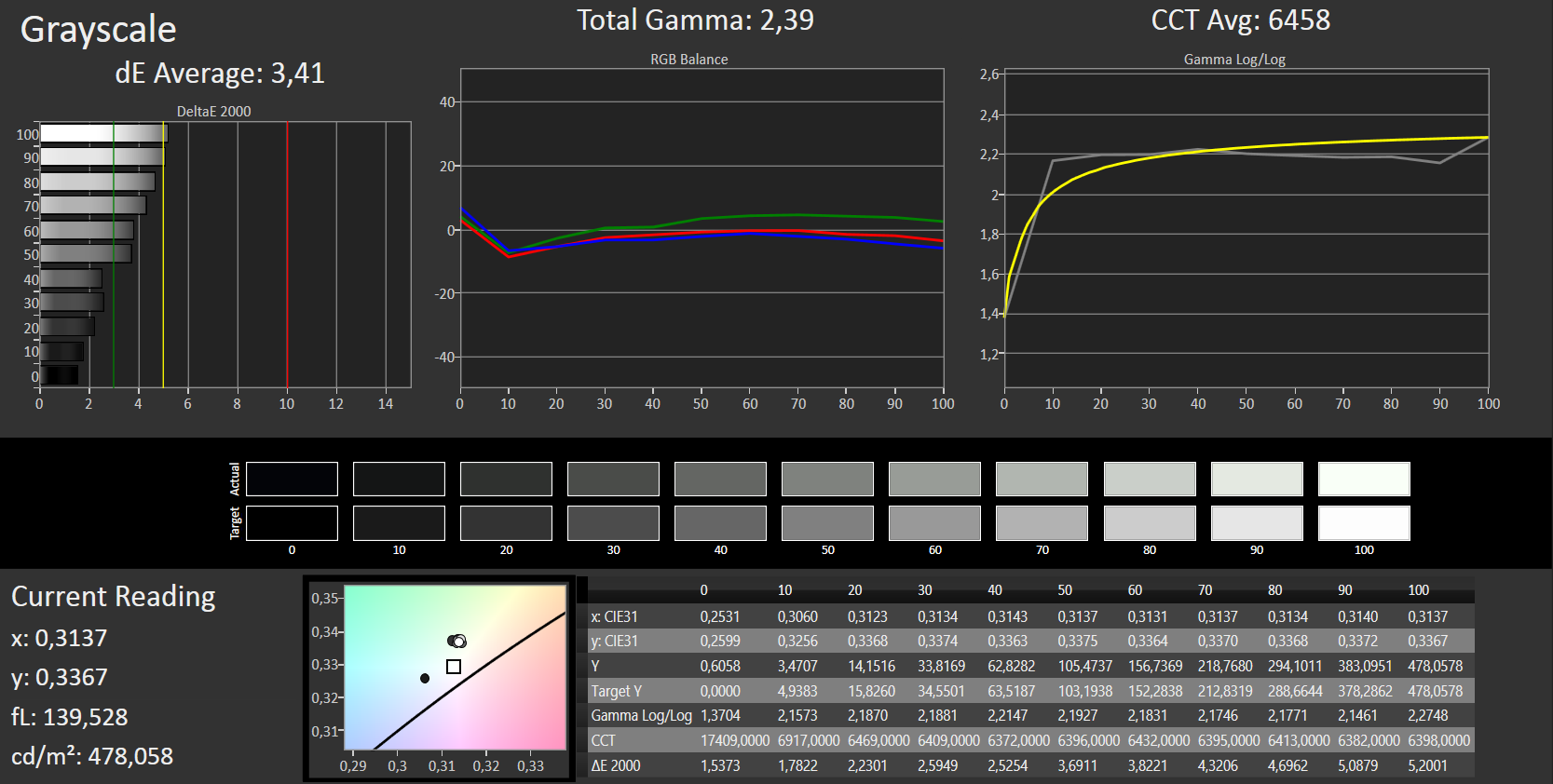1553x784 pixels.
Task: Click the 100 column header in table
Action: pyautogui.click(x=1418, y=590)
